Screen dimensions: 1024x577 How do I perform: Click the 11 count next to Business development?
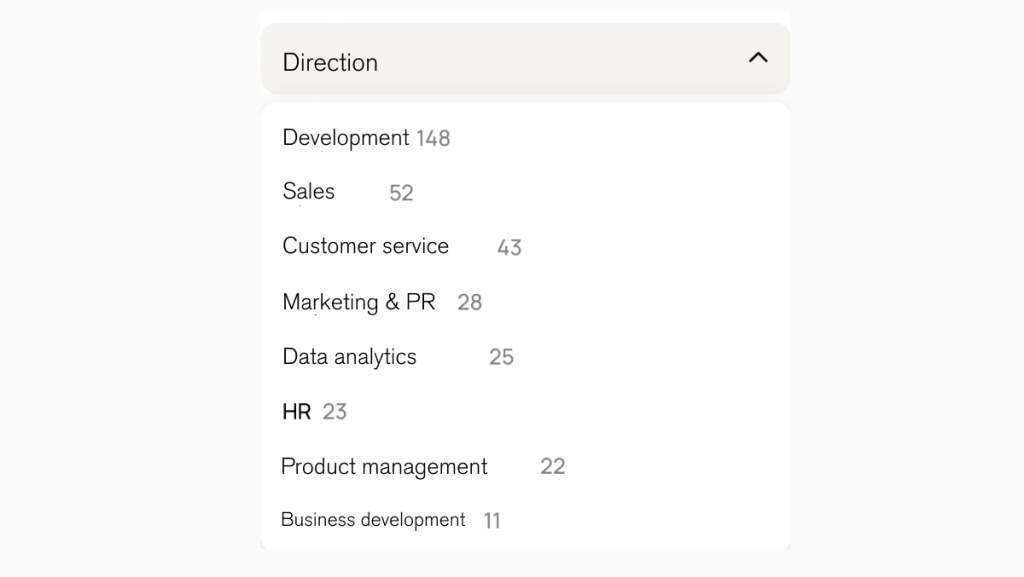tap(492, 520)
